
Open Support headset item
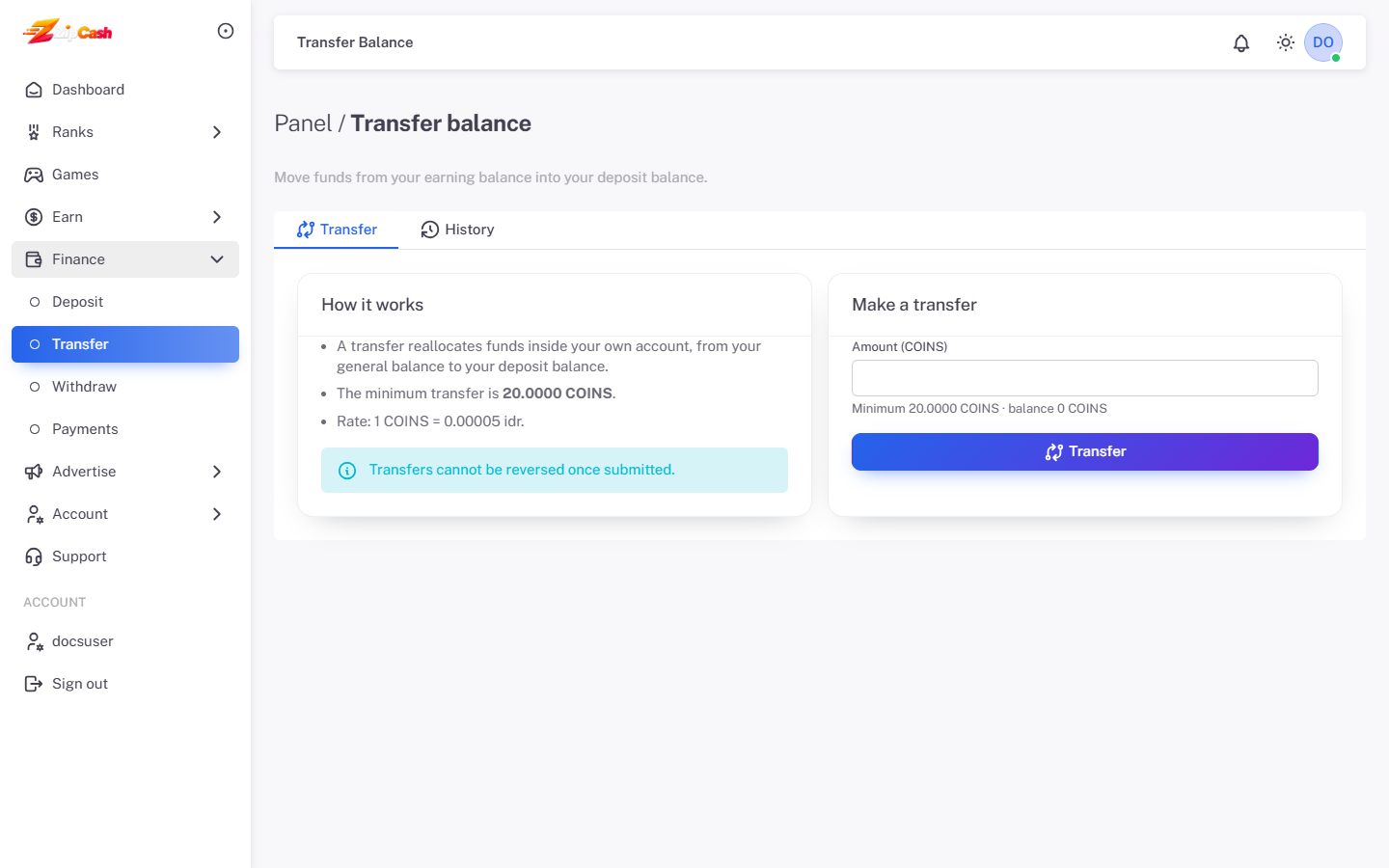[x=125, y=556]
